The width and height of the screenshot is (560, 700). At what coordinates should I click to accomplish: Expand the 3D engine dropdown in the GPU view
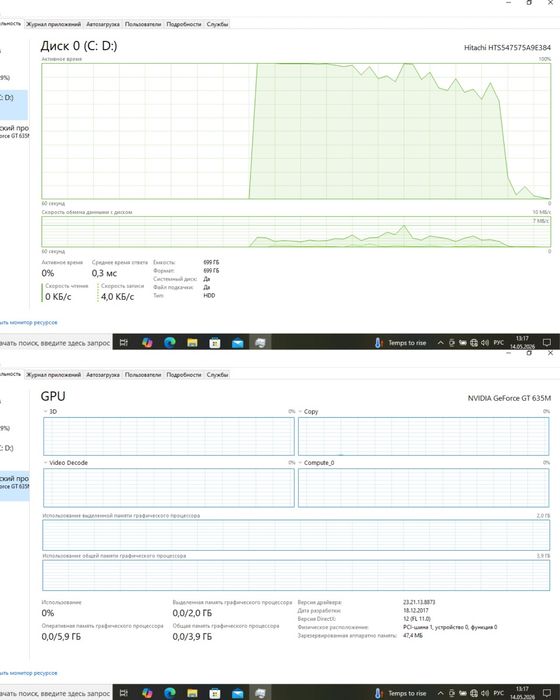coord(46,412)
